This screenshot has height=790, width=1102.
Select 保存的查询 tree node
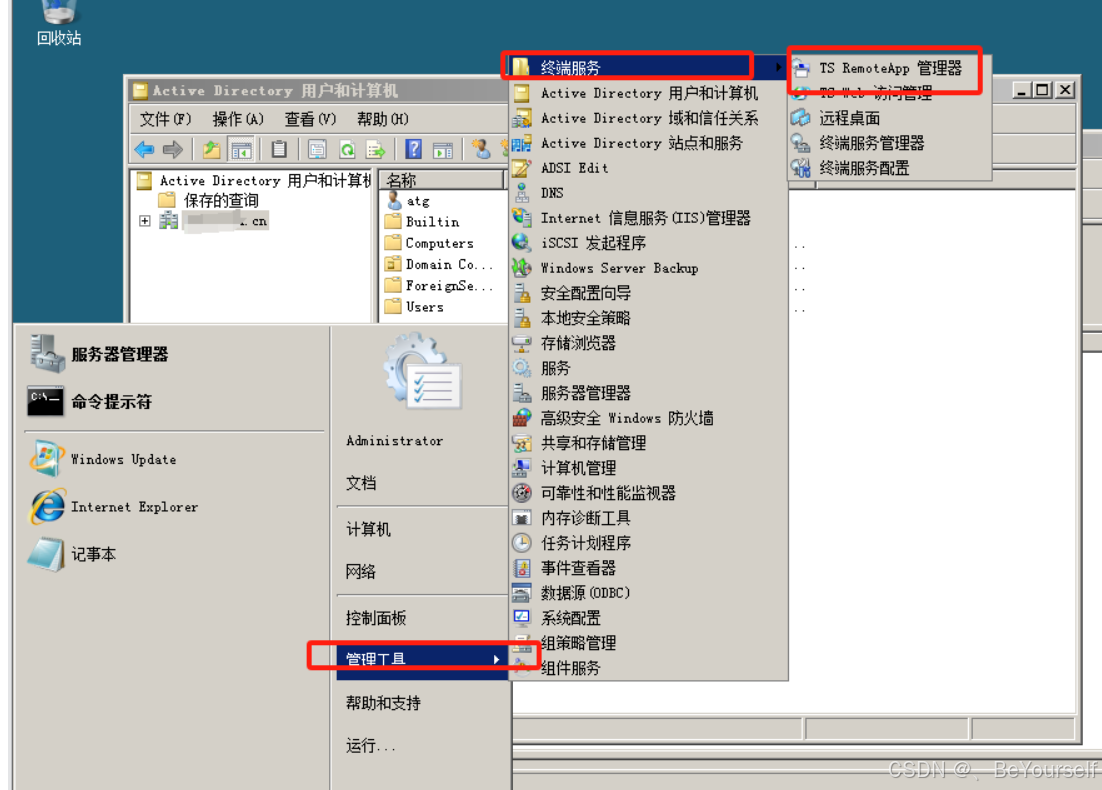coord(209,200)
